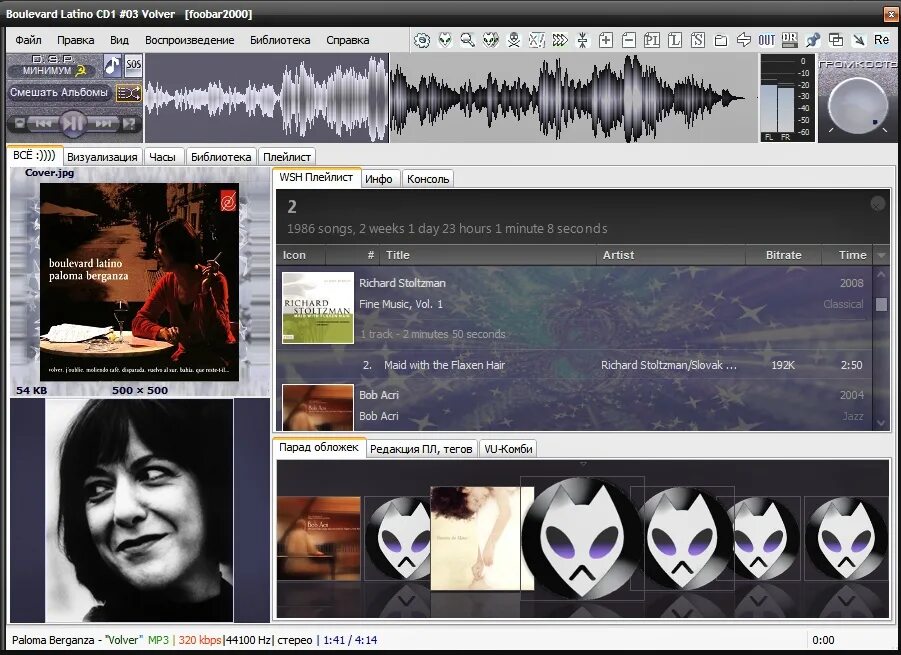Click the playlist header dropdown arrow after Time
Viewport: 901px width, 655px height.
[881, 255]
